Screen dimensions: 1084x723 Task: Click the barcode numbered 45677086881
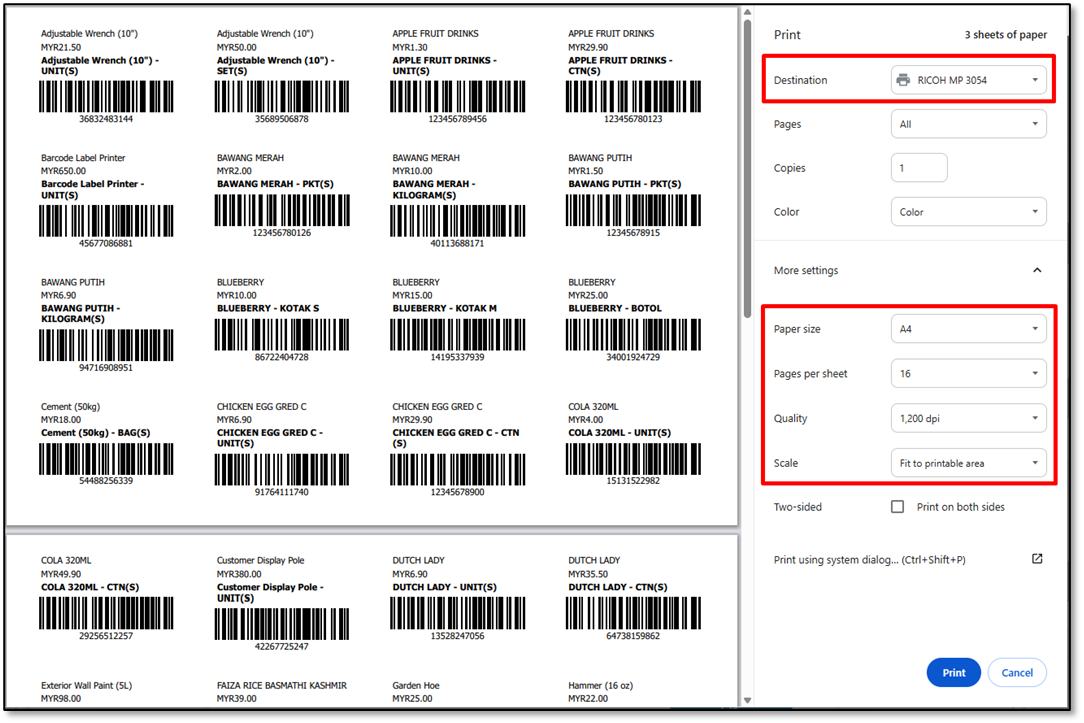point(106,221)
